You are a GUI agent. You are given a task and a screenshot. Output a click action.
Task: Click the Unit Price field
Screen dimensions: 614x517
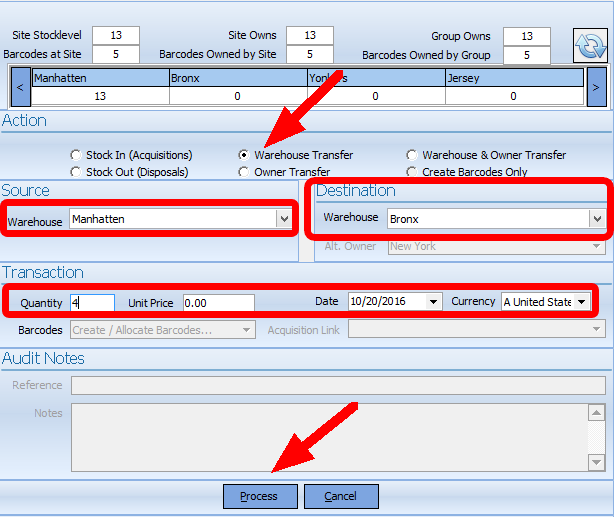click(x=218, y=302)
